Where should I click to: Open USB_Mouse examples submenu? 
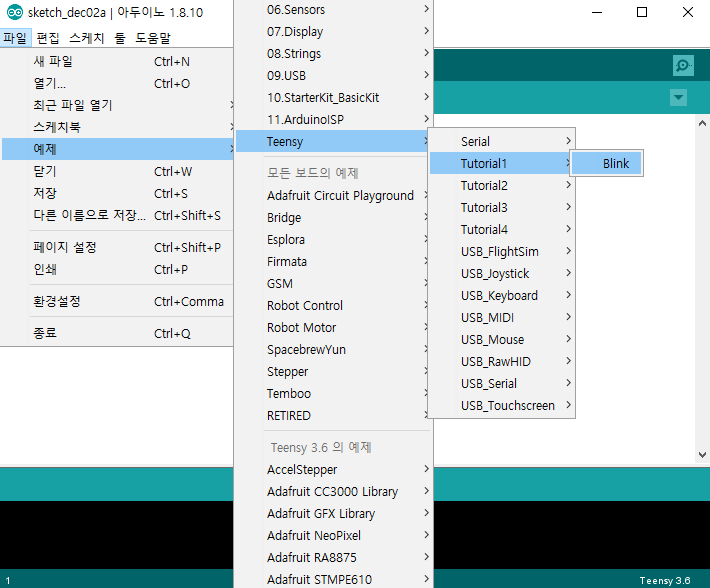coord(502,339)
